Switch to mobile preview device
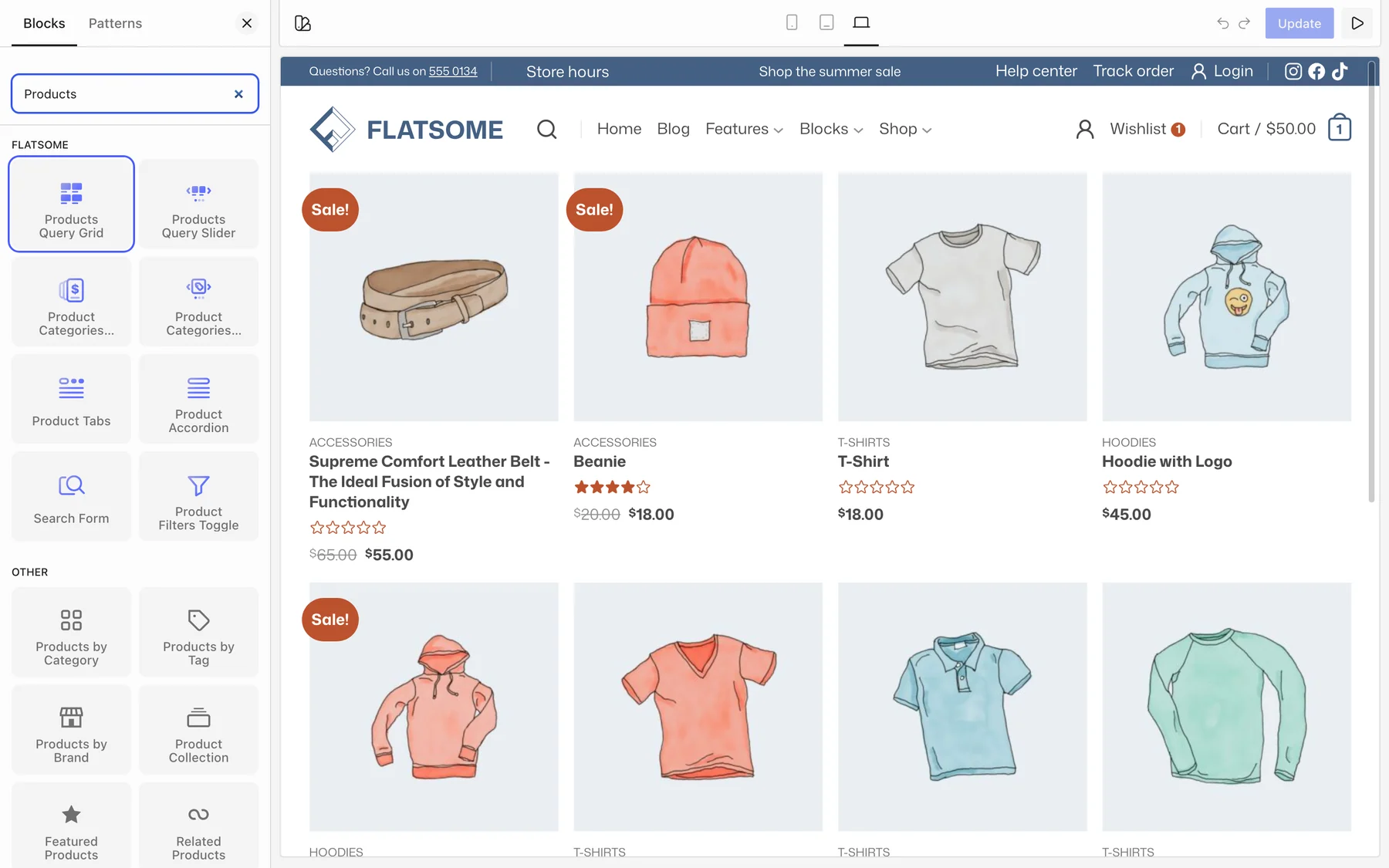The image size is (1389, 868). 792,23
